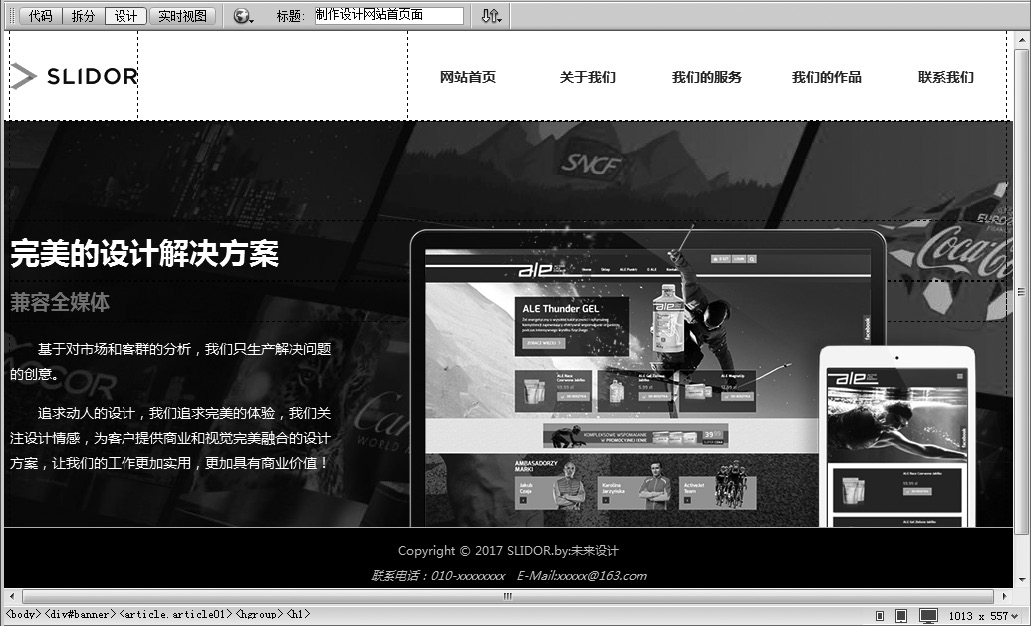Select the <hgroup> tag in tag selector
Screen dimensions: 1031x626
259,615
